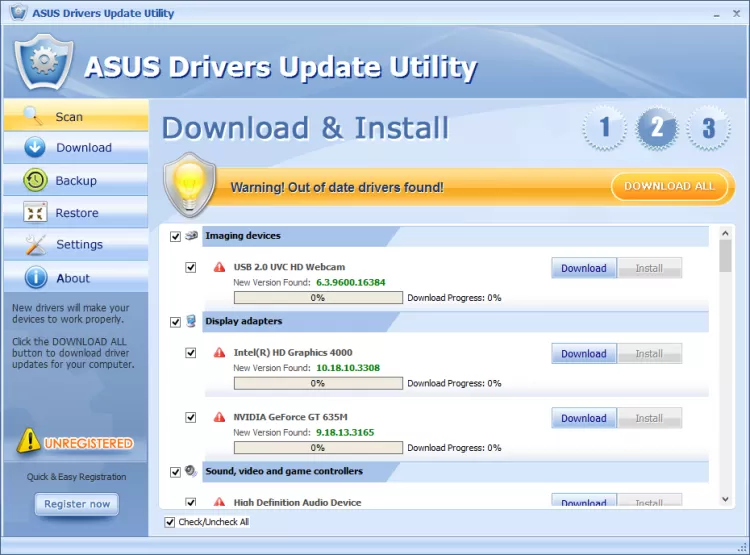Image resolution: width=750 pixels, height=555 pixels.
Task: Download the Intel(R) HD Graphics 4000 driver
Action: point(584,354)
